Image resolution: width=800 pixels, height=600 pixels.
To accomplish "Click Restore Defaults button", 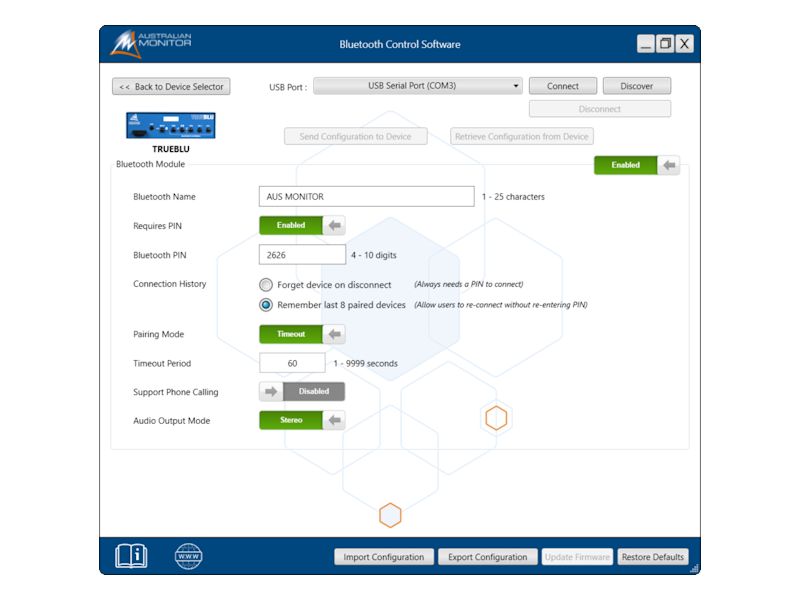I will [652, 557].
